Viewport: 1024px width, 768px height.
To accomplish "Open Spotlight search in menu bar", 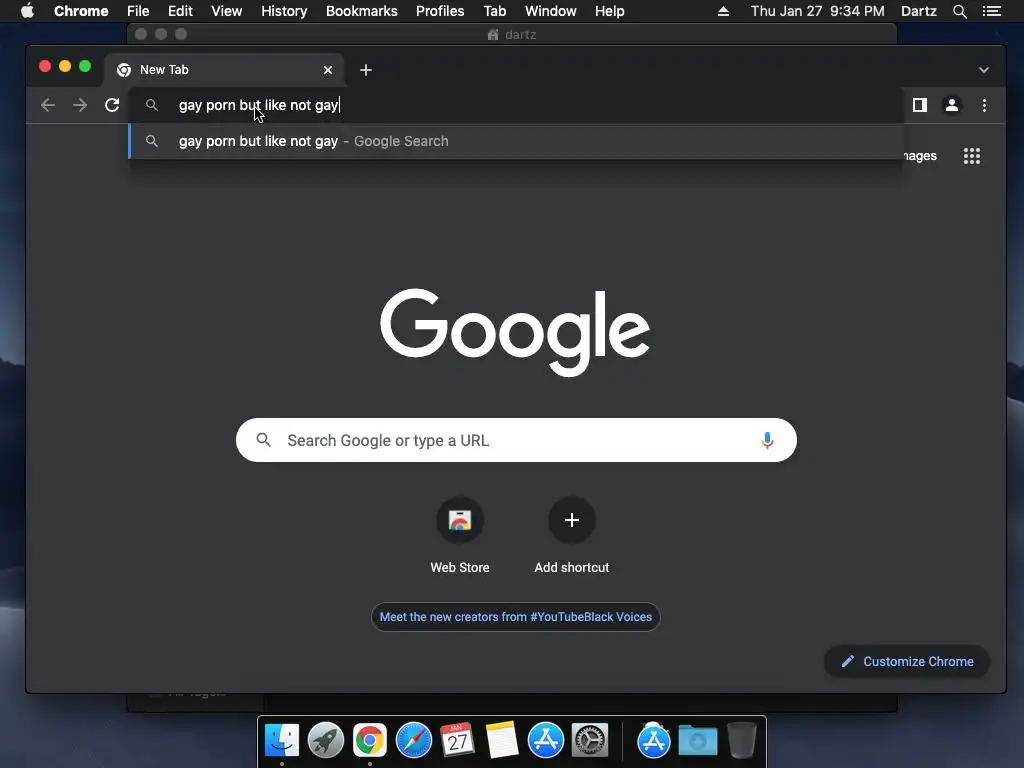I will tap(959, 11).
